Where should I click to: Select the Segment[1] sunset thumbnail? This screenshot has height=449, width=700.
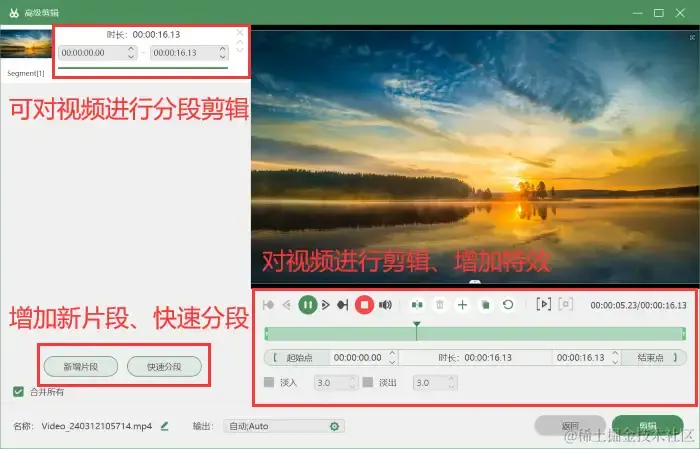(26, 43)
